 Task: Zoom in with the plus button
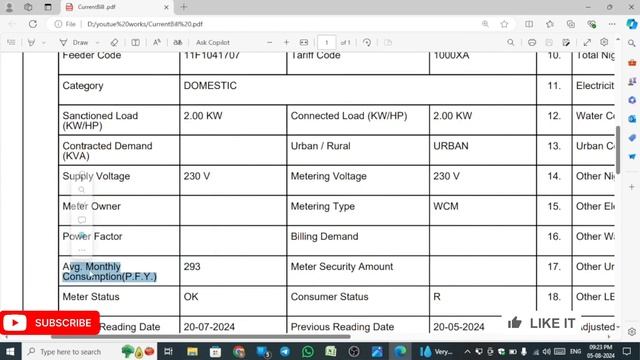point(287,42)
